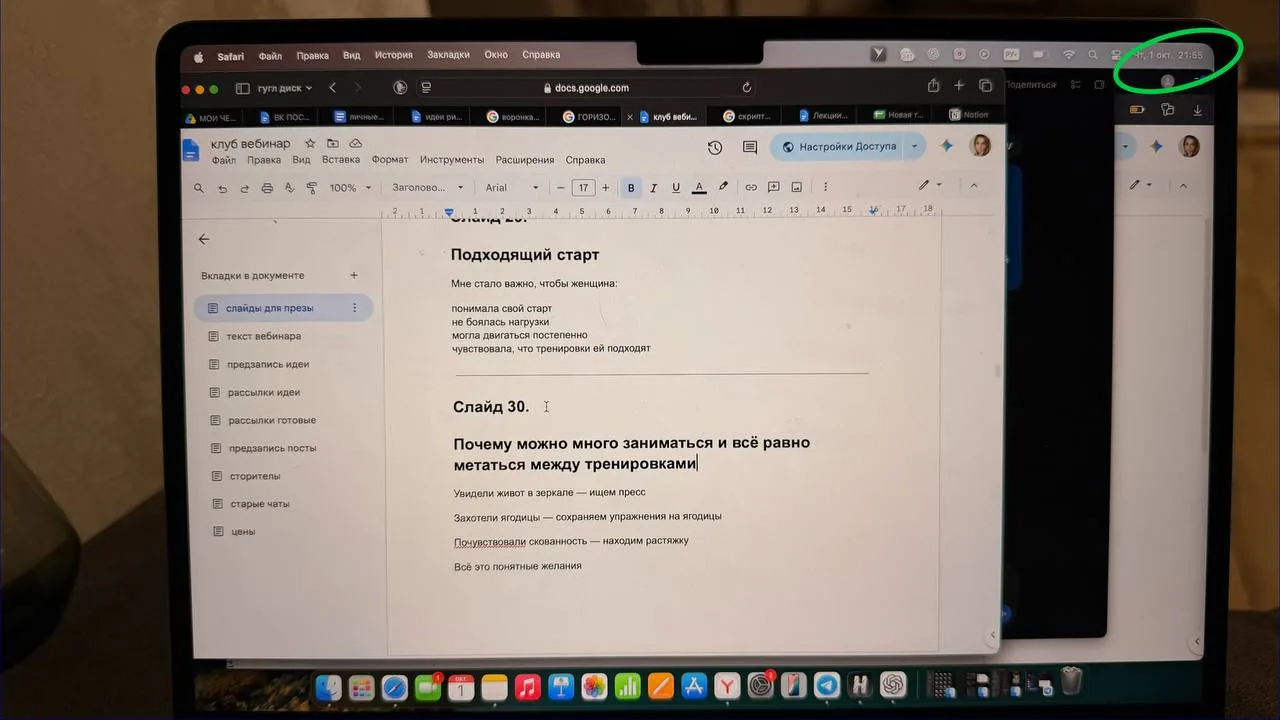The height and width of the screenshot is (720, 1280).
Task: Open the Arial font dropdown
Action: click(512, 188)
